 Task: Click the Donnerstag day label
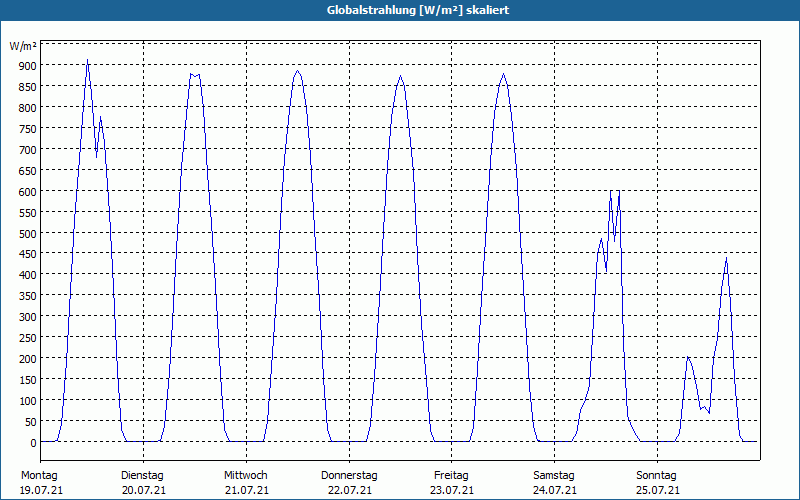point(349,476)
